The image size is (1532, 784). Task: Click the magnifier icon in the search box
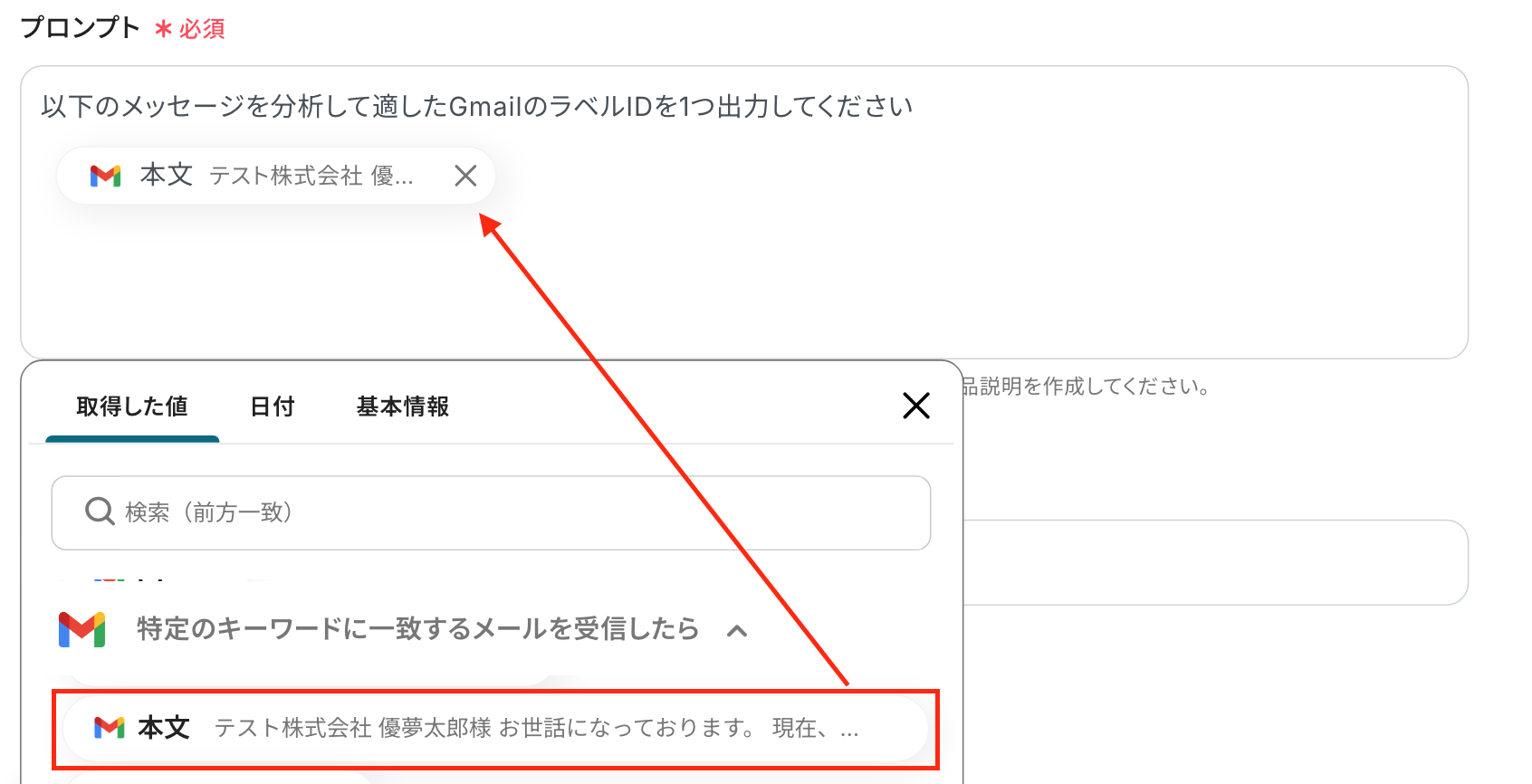click(x=100, y=512)
